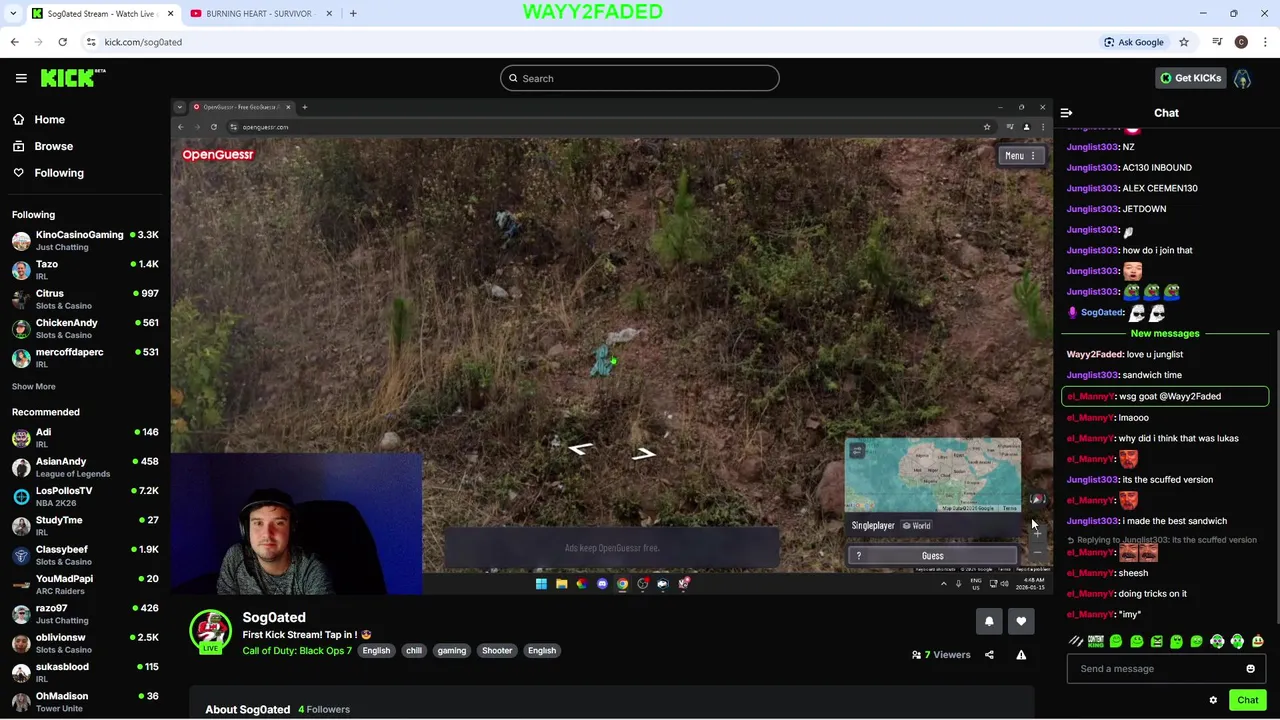Open ChickenAndy channel
This screenshot has width=1280, height=720.
tap(85, 328)
